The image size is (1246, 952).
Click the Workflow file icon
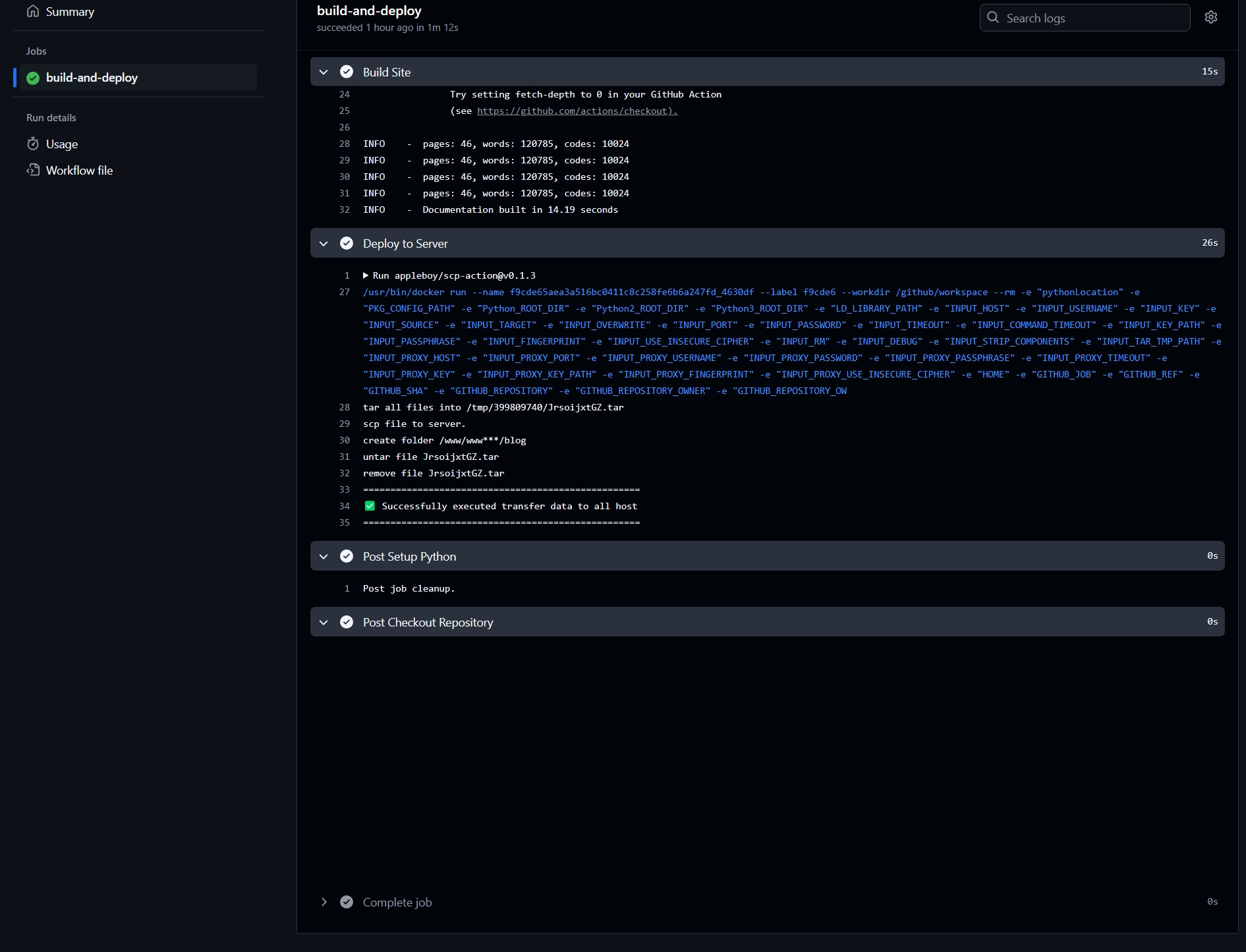[x=33, y=170]
